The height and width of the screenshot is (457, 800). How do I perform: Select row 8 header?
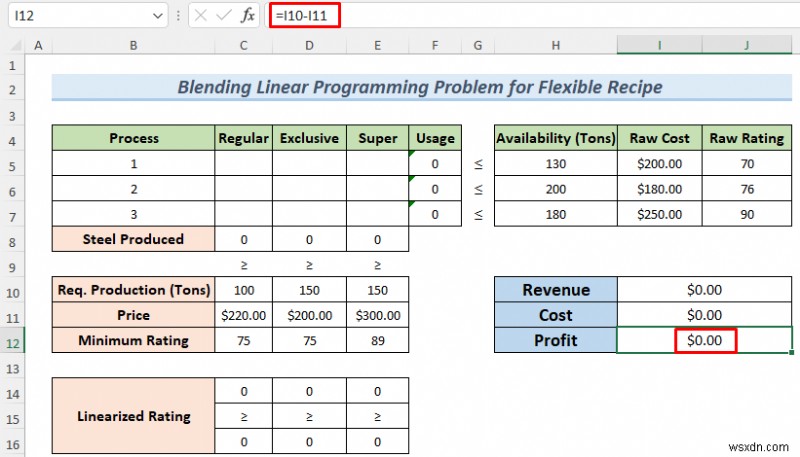(12, 242)
